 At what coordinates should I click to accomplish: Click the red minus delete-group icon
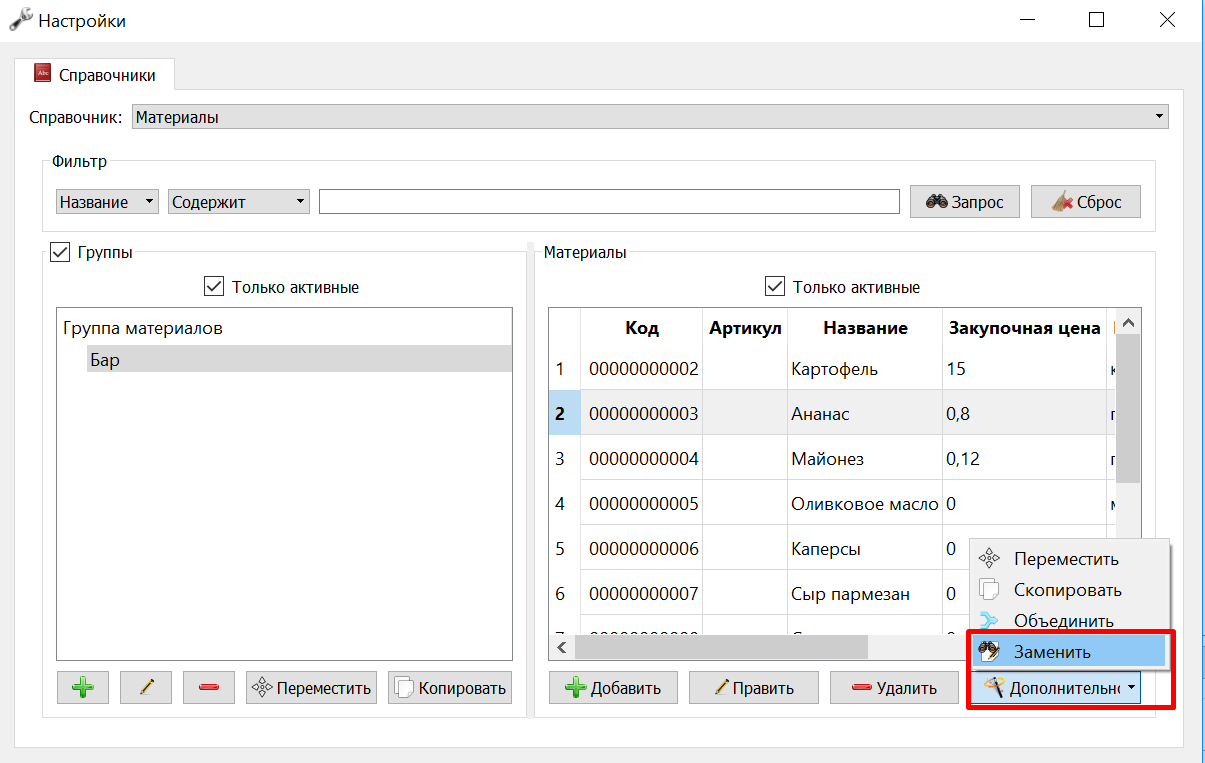209,687
